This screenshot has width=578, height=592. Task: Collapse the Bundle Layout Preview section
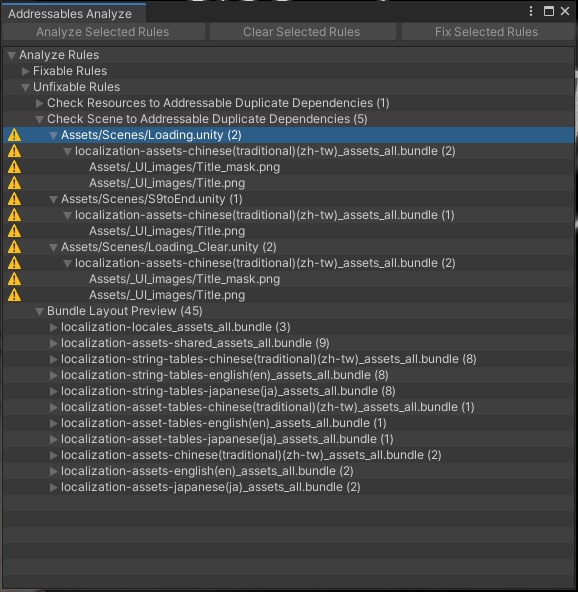[x=40, y=311]
